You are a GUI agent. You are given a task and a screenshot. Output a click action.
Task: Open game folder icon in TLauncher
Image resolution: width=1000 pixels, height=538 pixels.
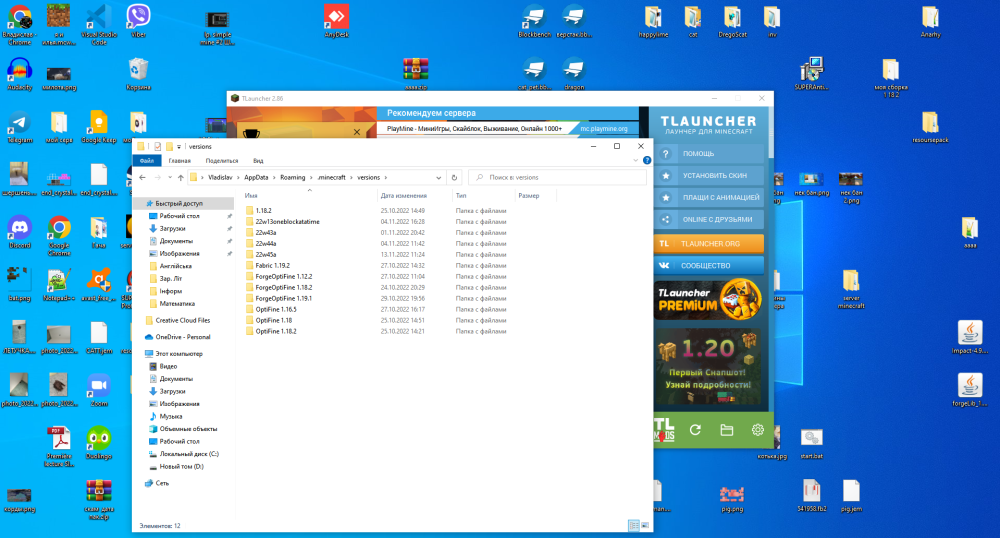tap(726, 430)
